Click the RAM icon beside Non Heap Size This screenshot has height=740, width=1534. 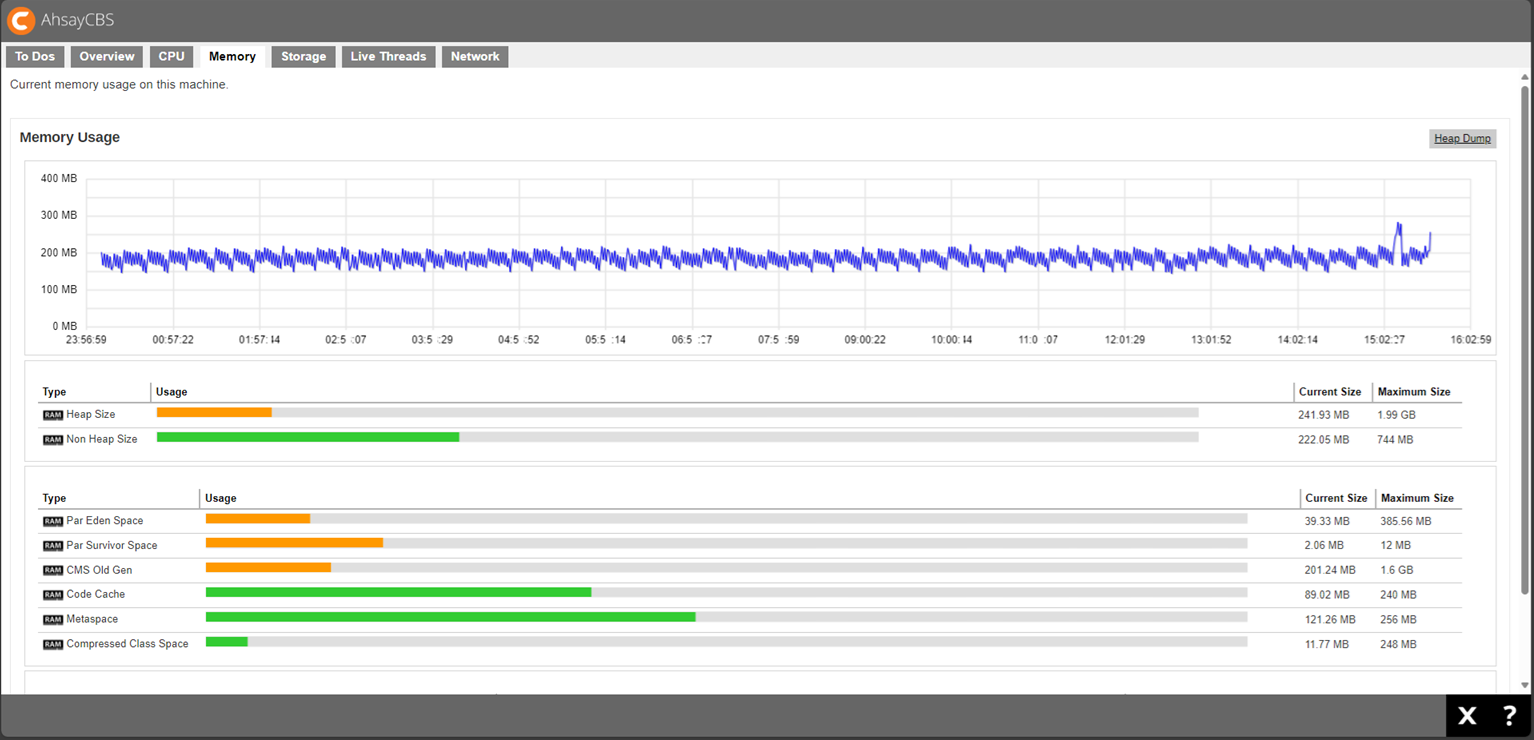tap(52, 440)
